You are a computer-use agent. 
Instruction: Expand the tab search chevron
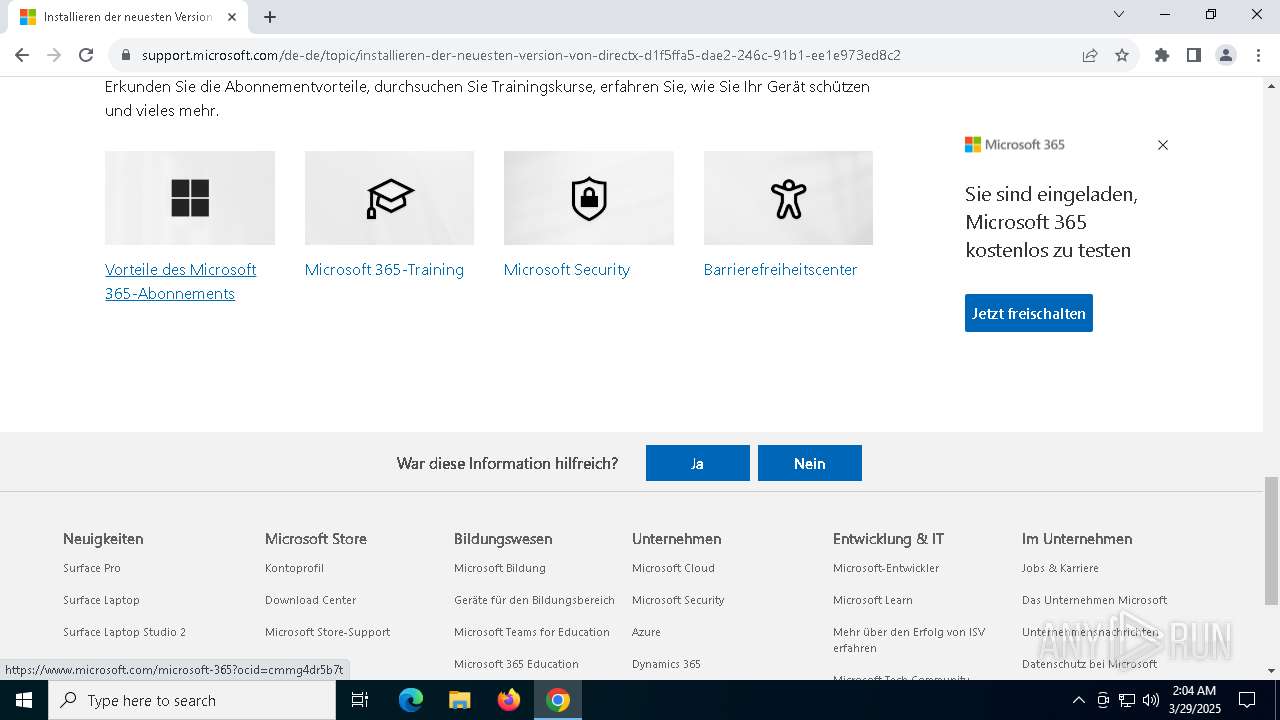pos(1119,14)
